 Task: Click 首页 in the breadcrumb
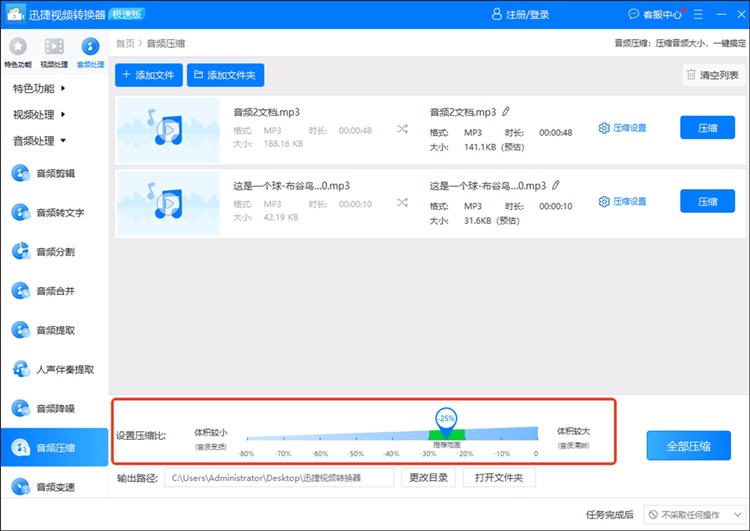tap(125, 44)
